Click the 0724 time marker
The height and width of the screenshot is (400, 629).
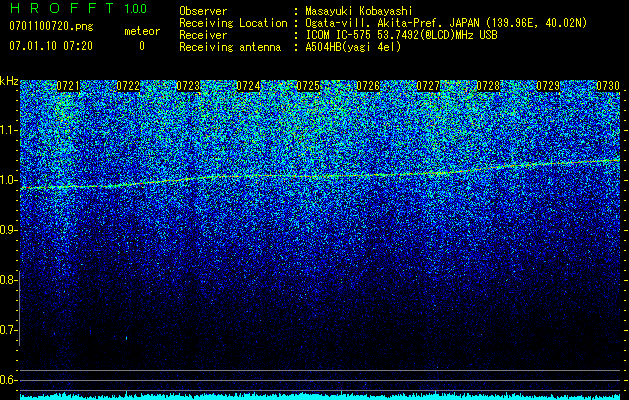coord(248,86)
